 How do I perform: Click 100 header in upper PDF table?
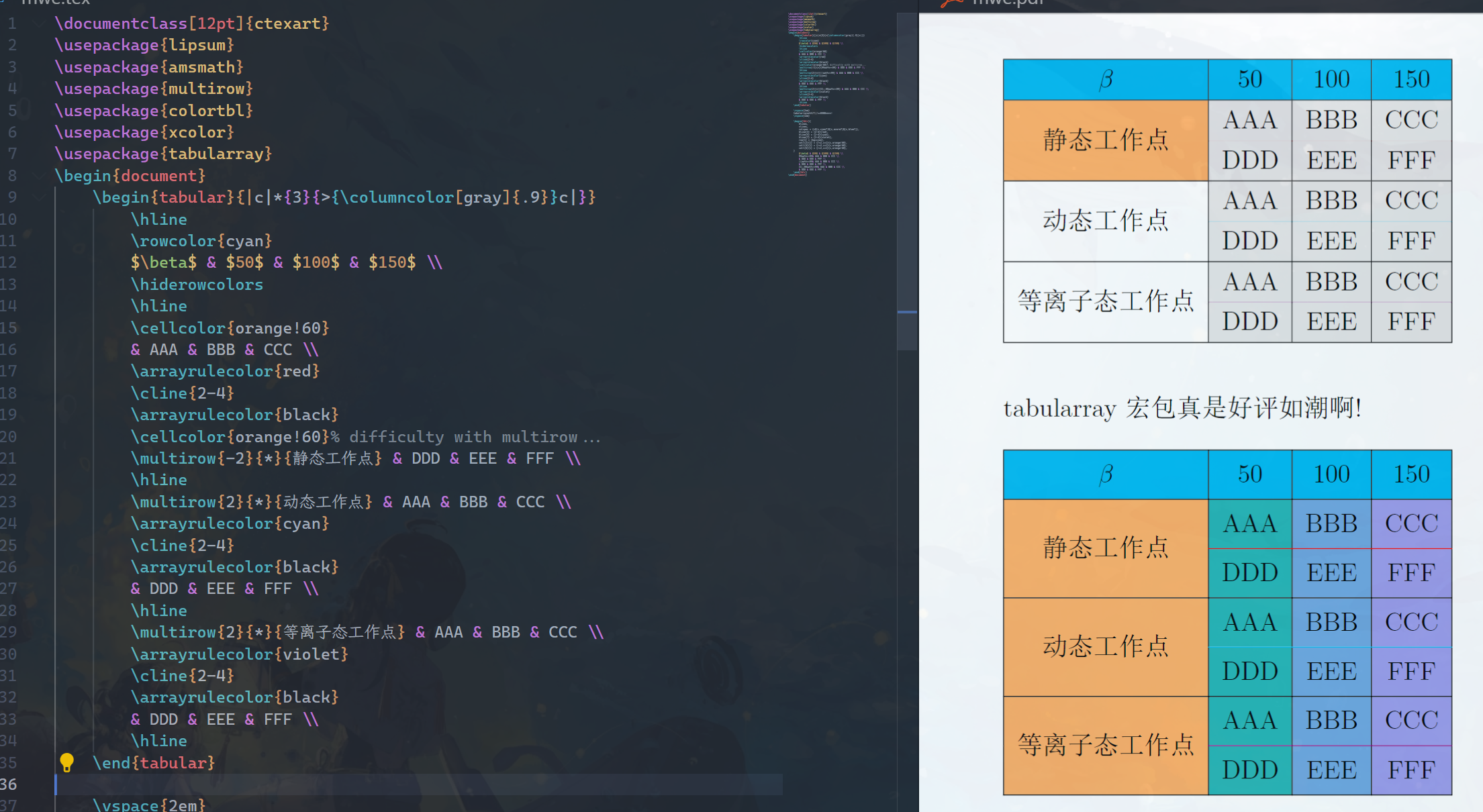coord(1331,80)
